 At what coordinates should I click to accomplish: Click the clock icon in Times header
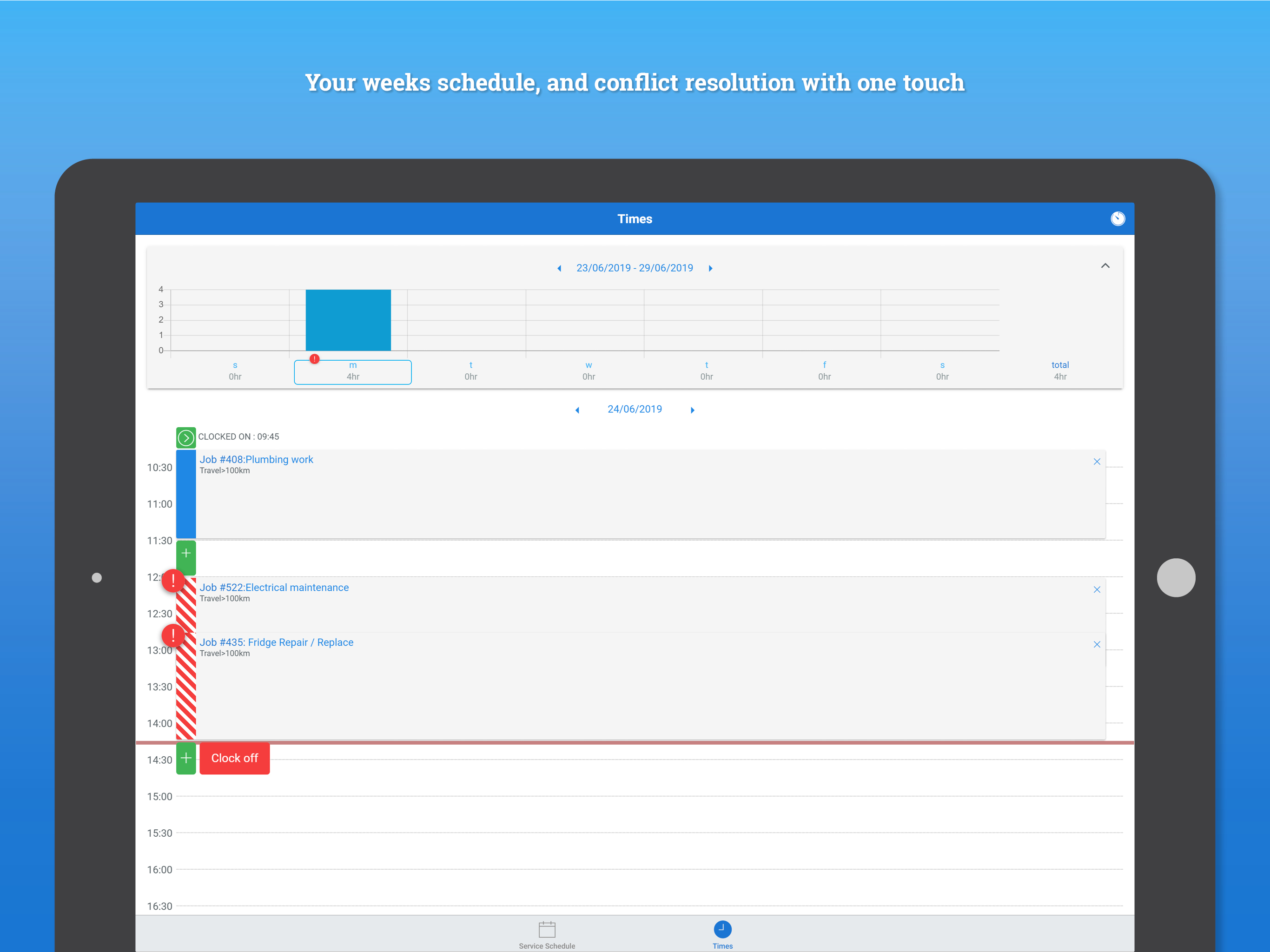(1117, 219)
